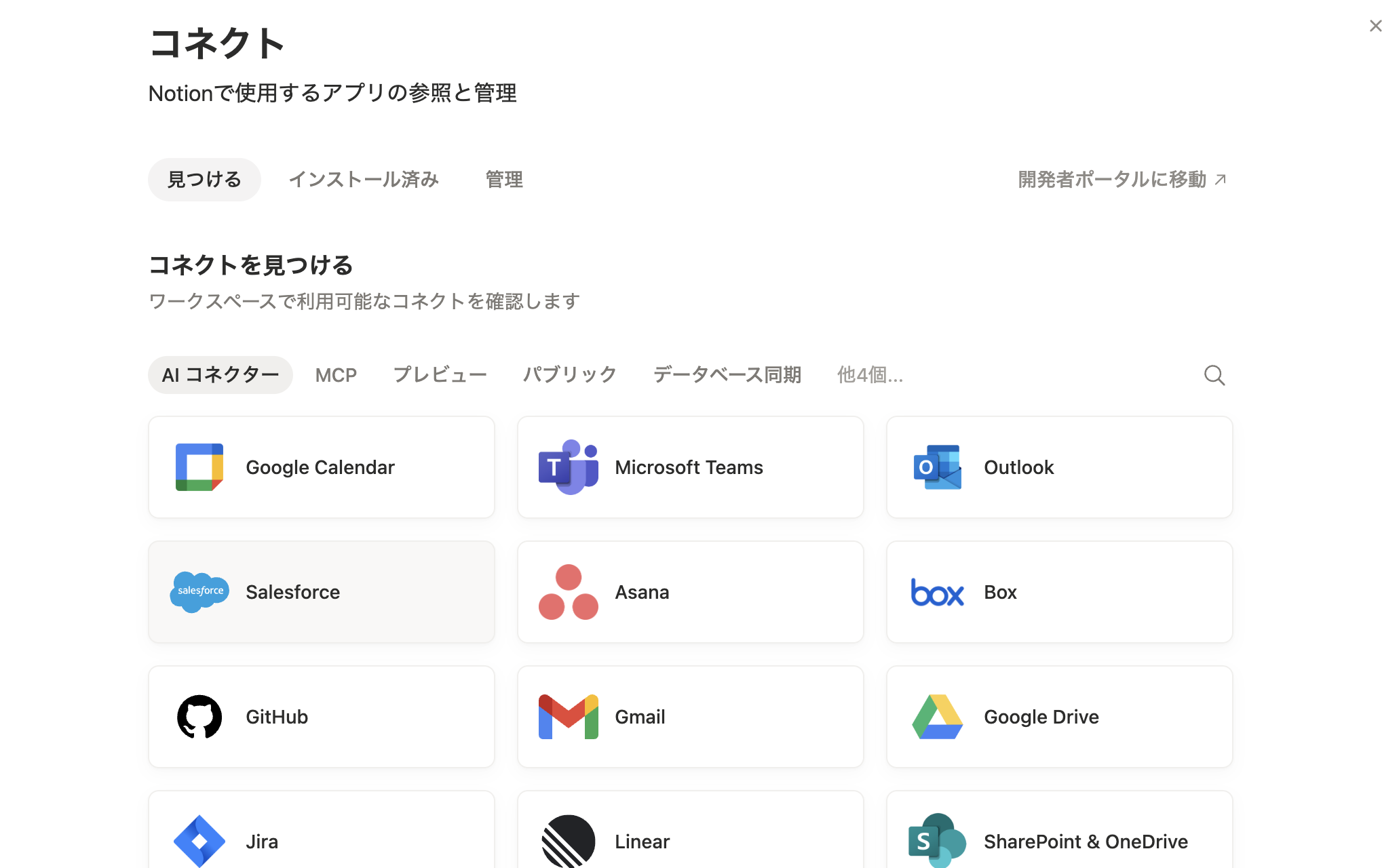This screenshot has width=1399, height=868.
Task: Open the Gmail connector label
Action: [640, 717]
